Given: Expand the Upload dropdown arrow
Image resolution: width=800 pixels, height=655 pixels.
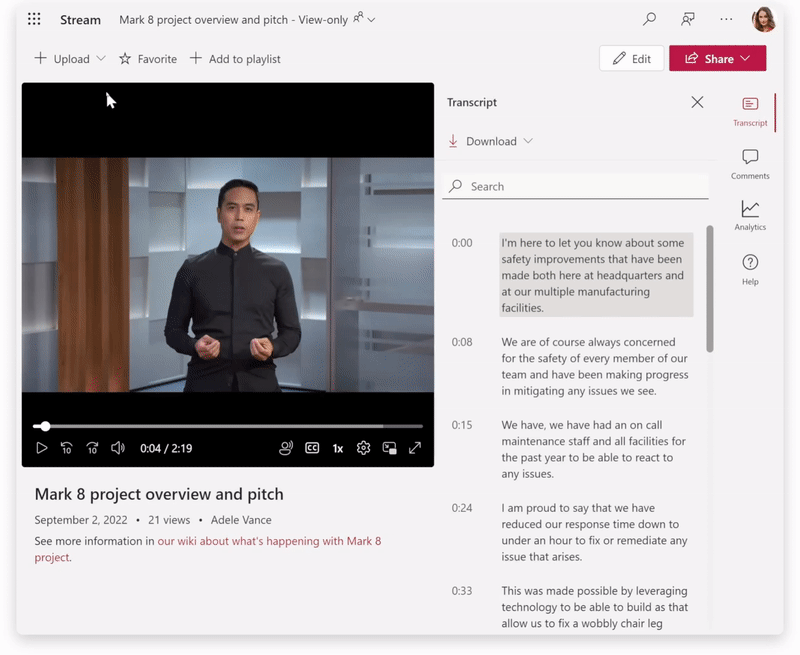Looking at the screenshot, I should pyautogui.click(x=101, y=59).
